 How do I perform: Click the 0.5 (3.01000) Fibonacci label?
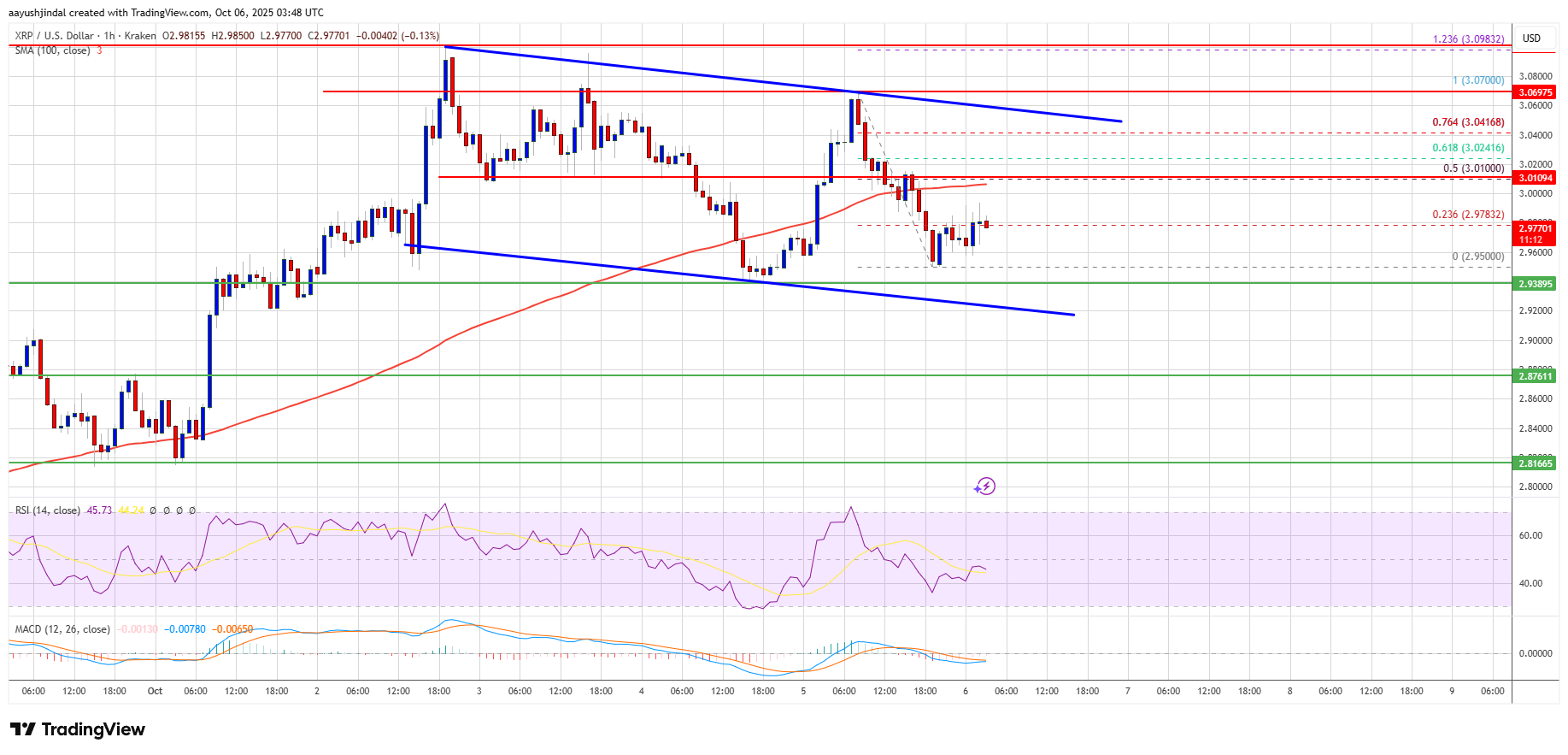coord(1473,168)
